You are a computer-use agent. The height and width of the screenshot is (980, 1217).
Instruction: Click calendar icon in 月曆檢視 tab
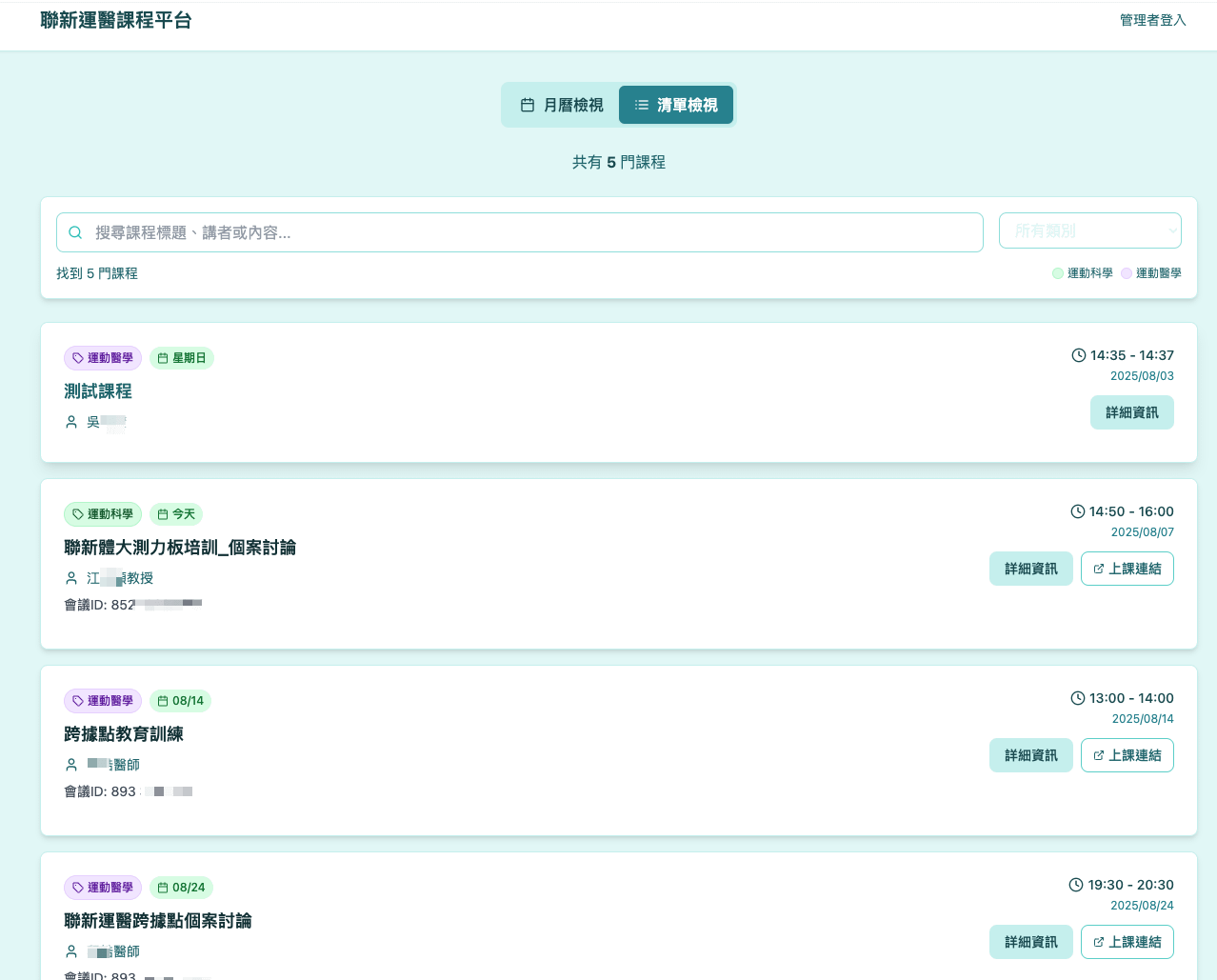[528, 105]
